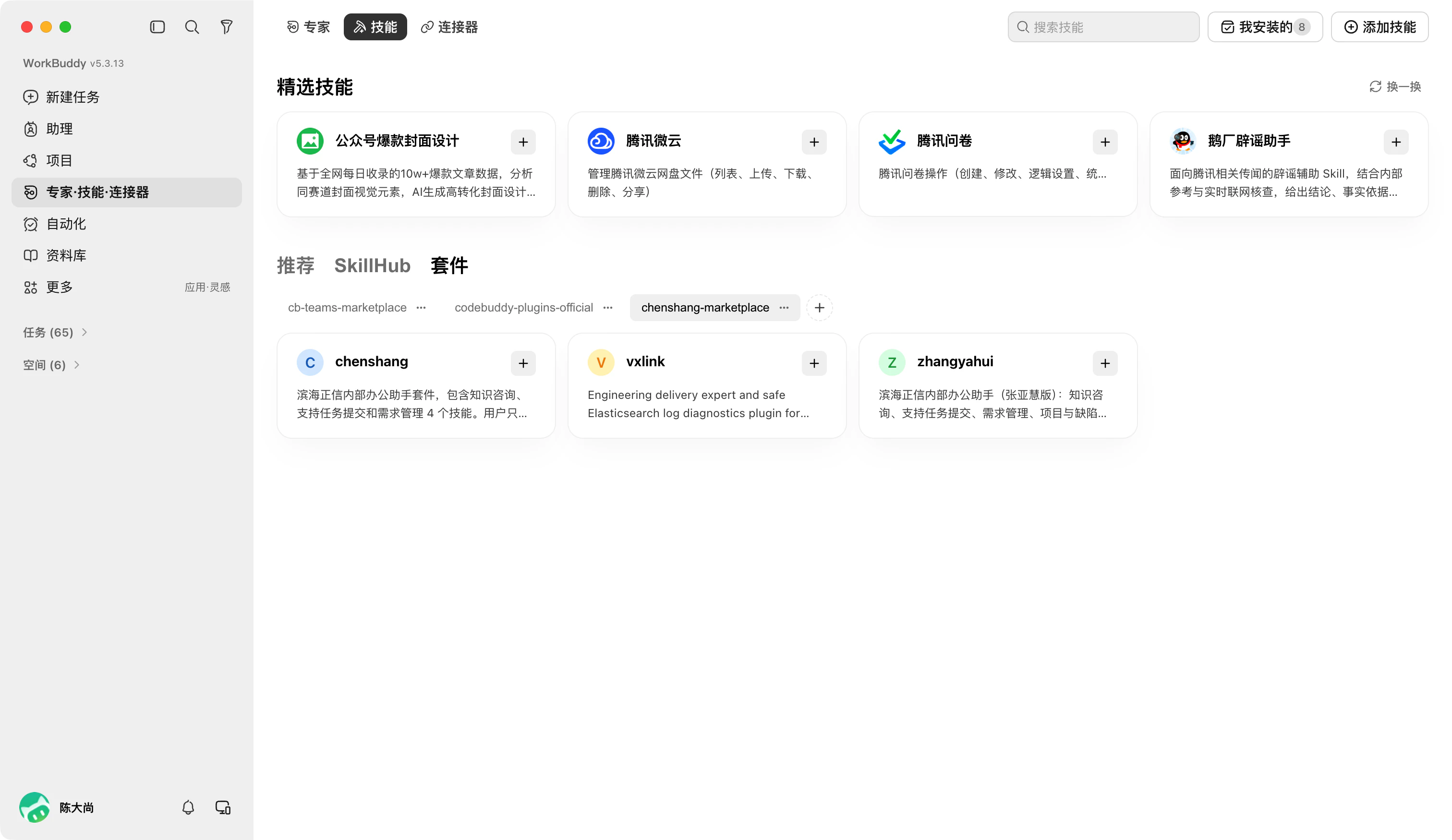Expand 任务 (65) list
Viewport: 1452px width, 840px height.
[55, 333]
